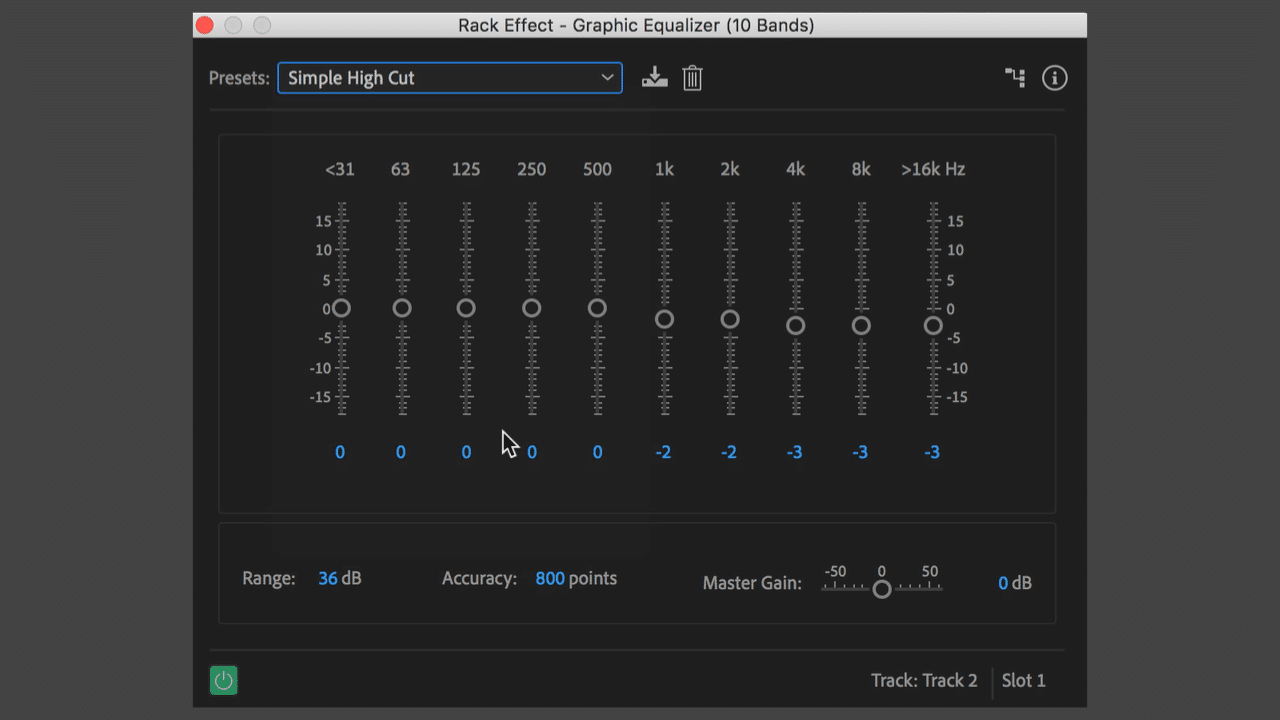Open the Presets dropdown showing Simple High Cut
This screenshot has height=720, width=1280.
click(x=450, y=78)
